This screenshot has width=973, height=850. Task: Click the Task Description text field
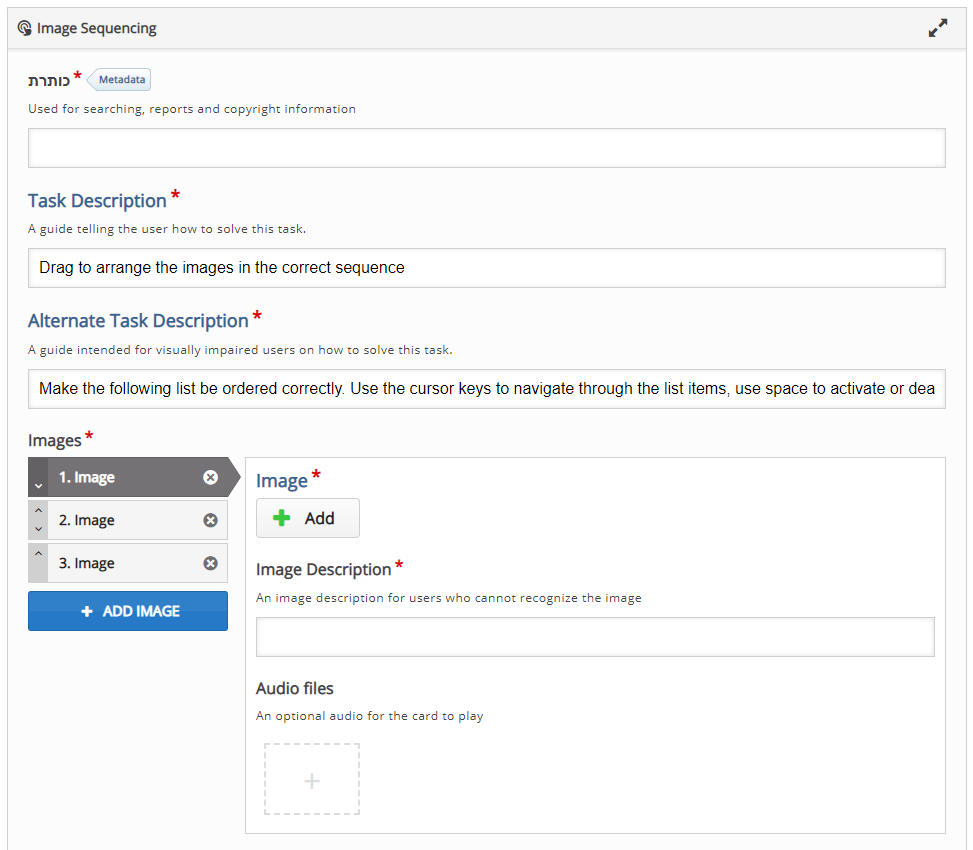[x=486, y=268]
